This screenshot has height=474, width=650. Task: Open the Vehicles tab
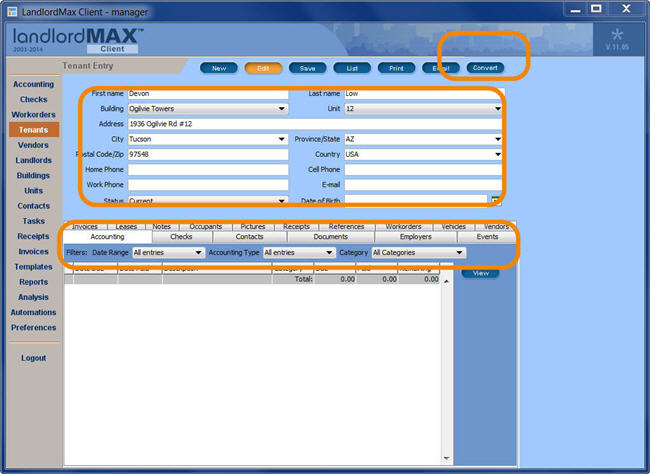point(454,226)
